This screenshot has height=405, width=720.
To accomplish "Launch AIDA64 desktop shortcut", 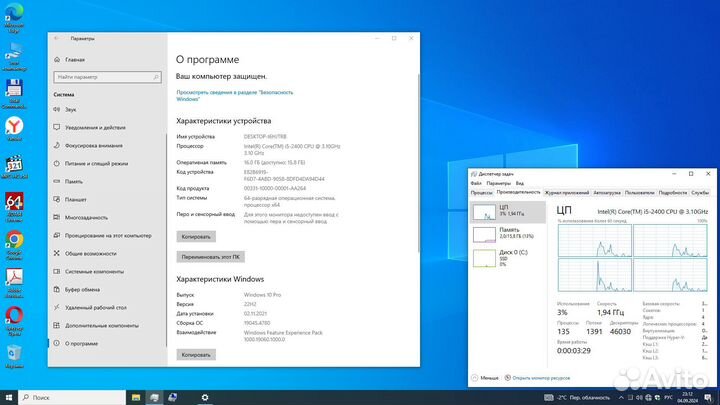I will (14, 208).
